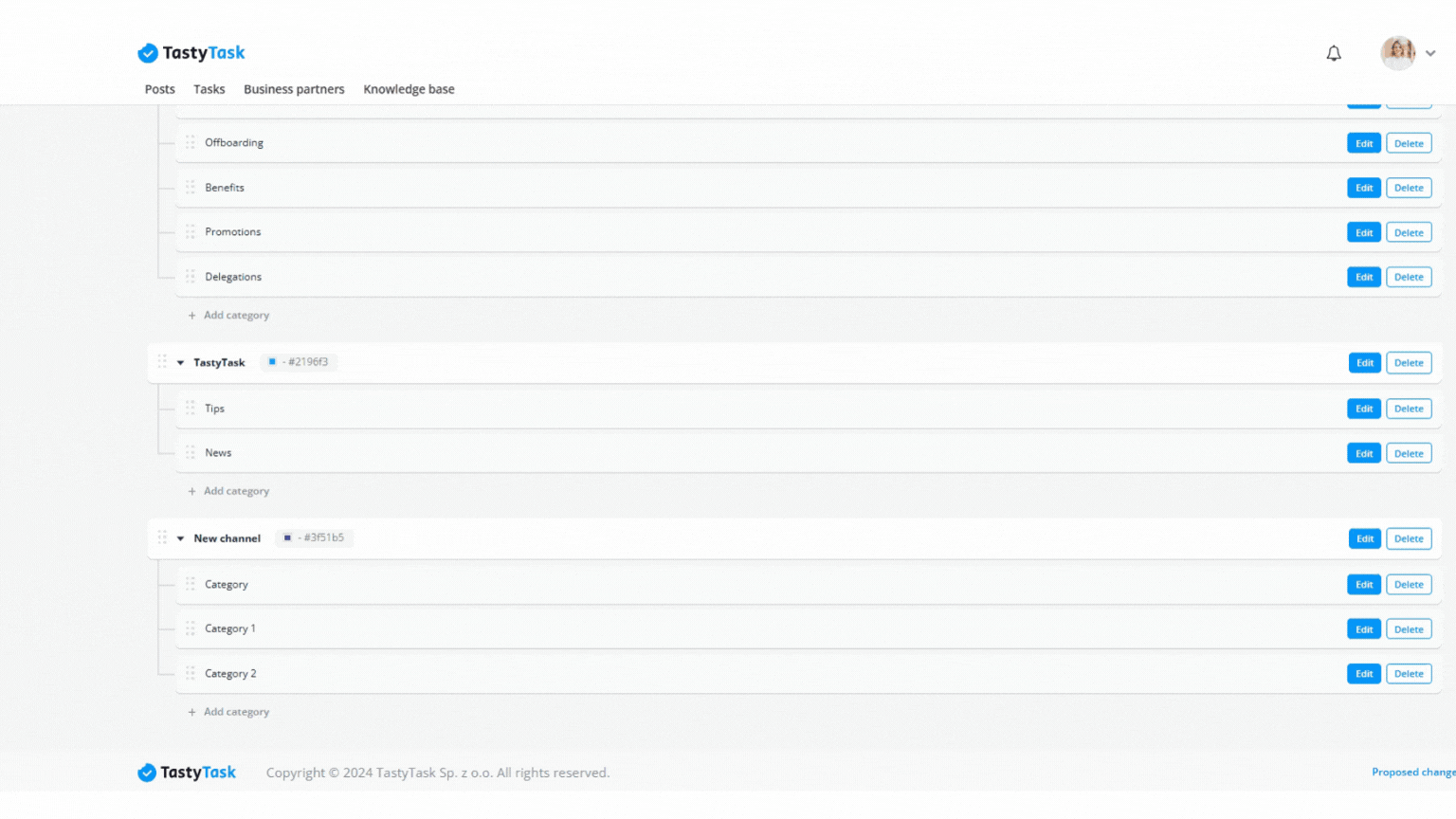The image size is (1456, 819).
Task: Delete Category 1
Action: [1409, 629]
